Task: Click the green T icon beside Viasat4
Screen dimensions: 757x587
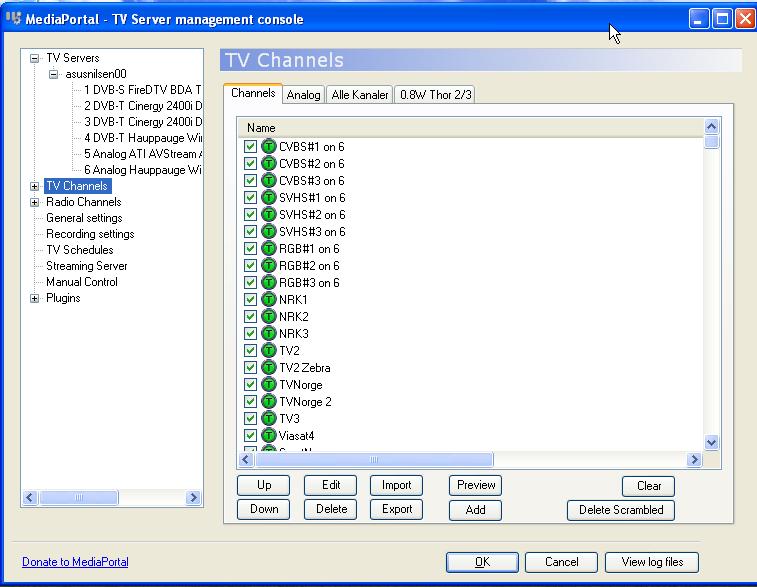Action: [x=268, y=435]
